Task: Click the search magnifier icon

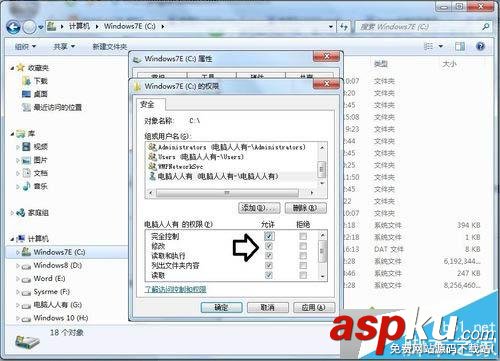Action: click(x=486, y=26)
